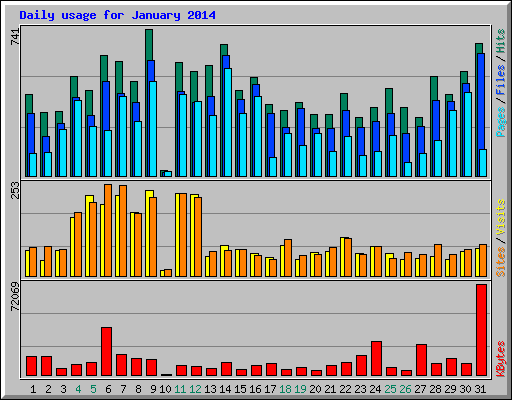
Task: Click the day 16 cyan Pages bar
Action: (258, 136)
